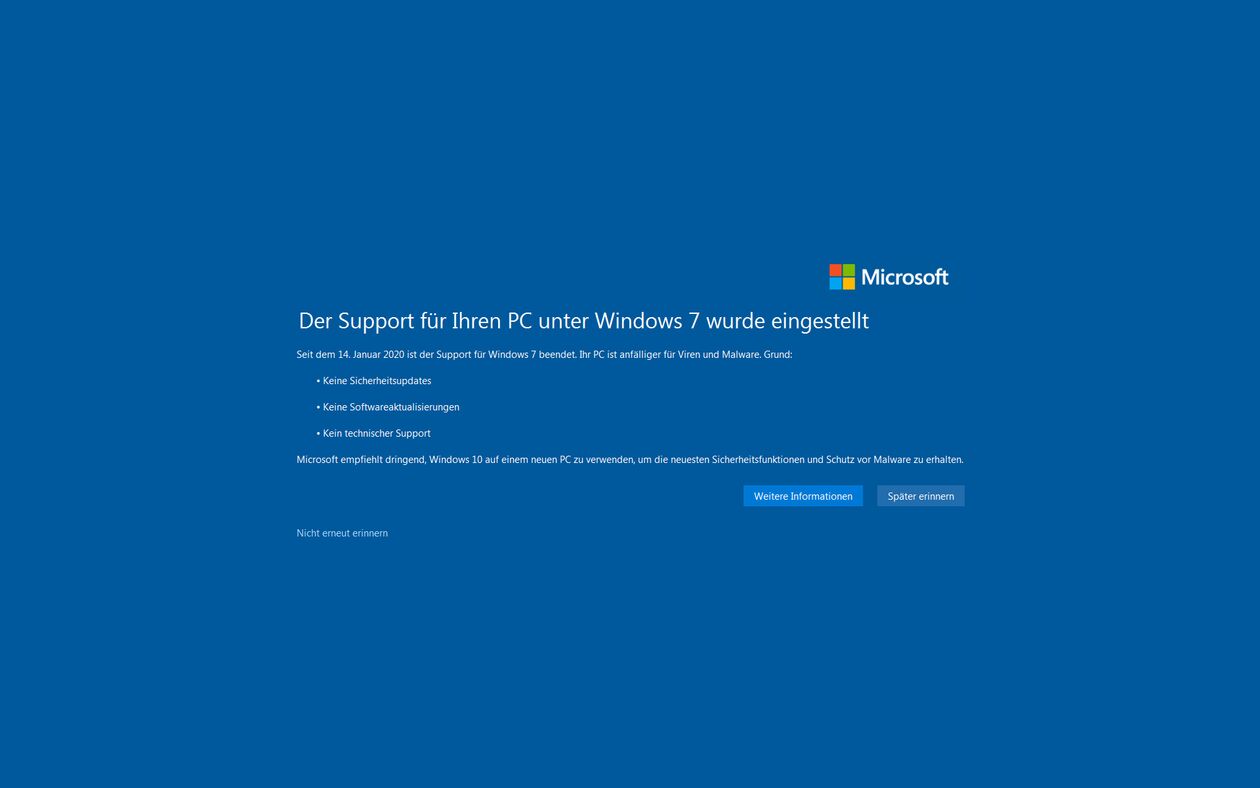The height and width of the screenshot is (788, 1260).
Task: Choose Später erinnern to postpone reminder
Action: [x=920, y=496]
